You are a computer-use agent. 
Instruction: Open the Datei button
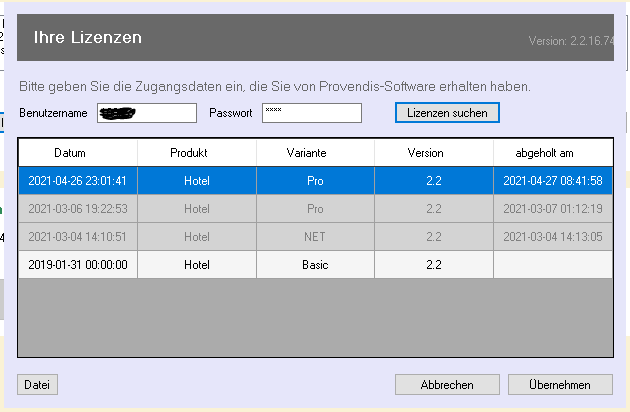point(38,384)
